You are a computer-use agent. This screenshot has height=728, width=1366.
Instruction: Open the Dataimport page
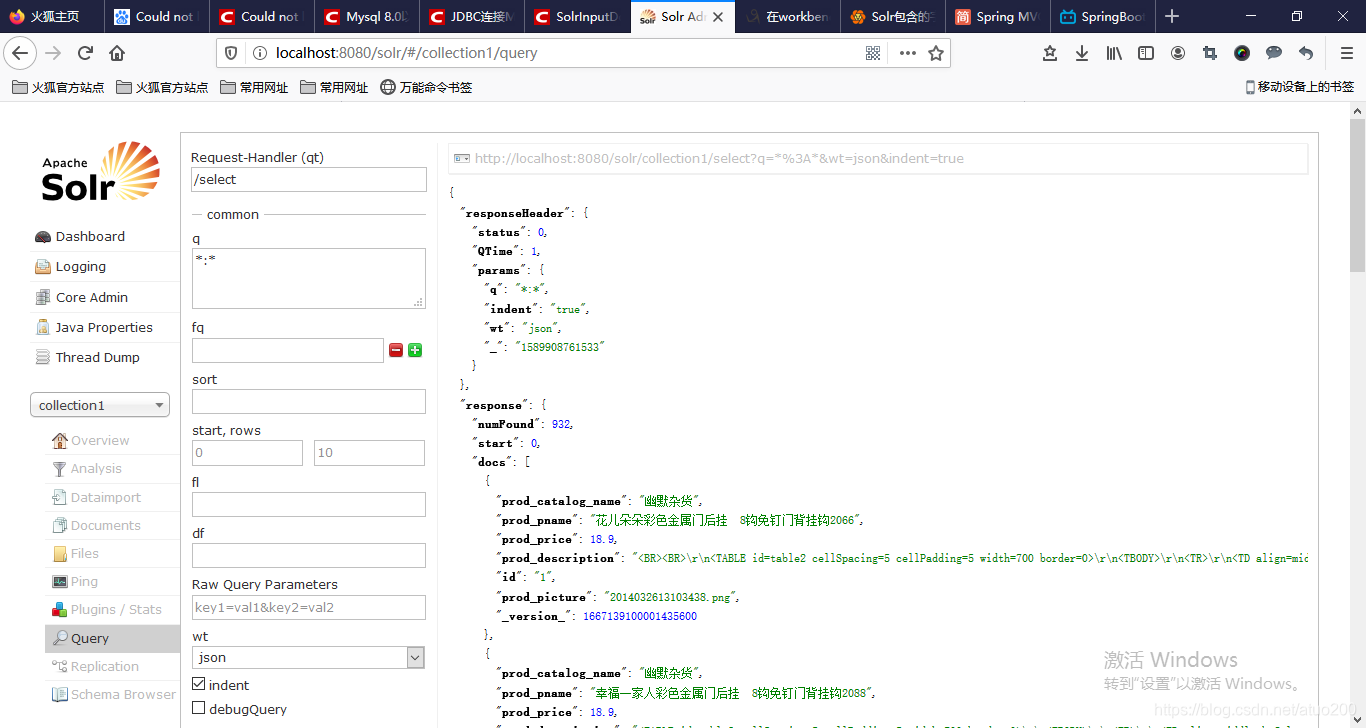click(x=96, y=497)
